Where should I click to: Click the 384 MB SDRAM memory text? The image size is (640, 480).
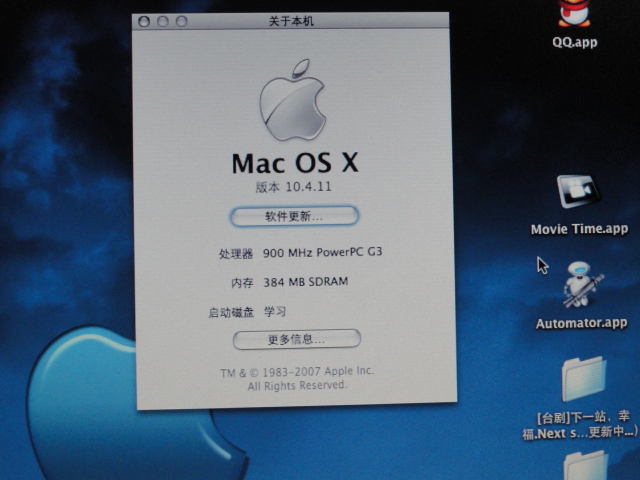(305, 282)
